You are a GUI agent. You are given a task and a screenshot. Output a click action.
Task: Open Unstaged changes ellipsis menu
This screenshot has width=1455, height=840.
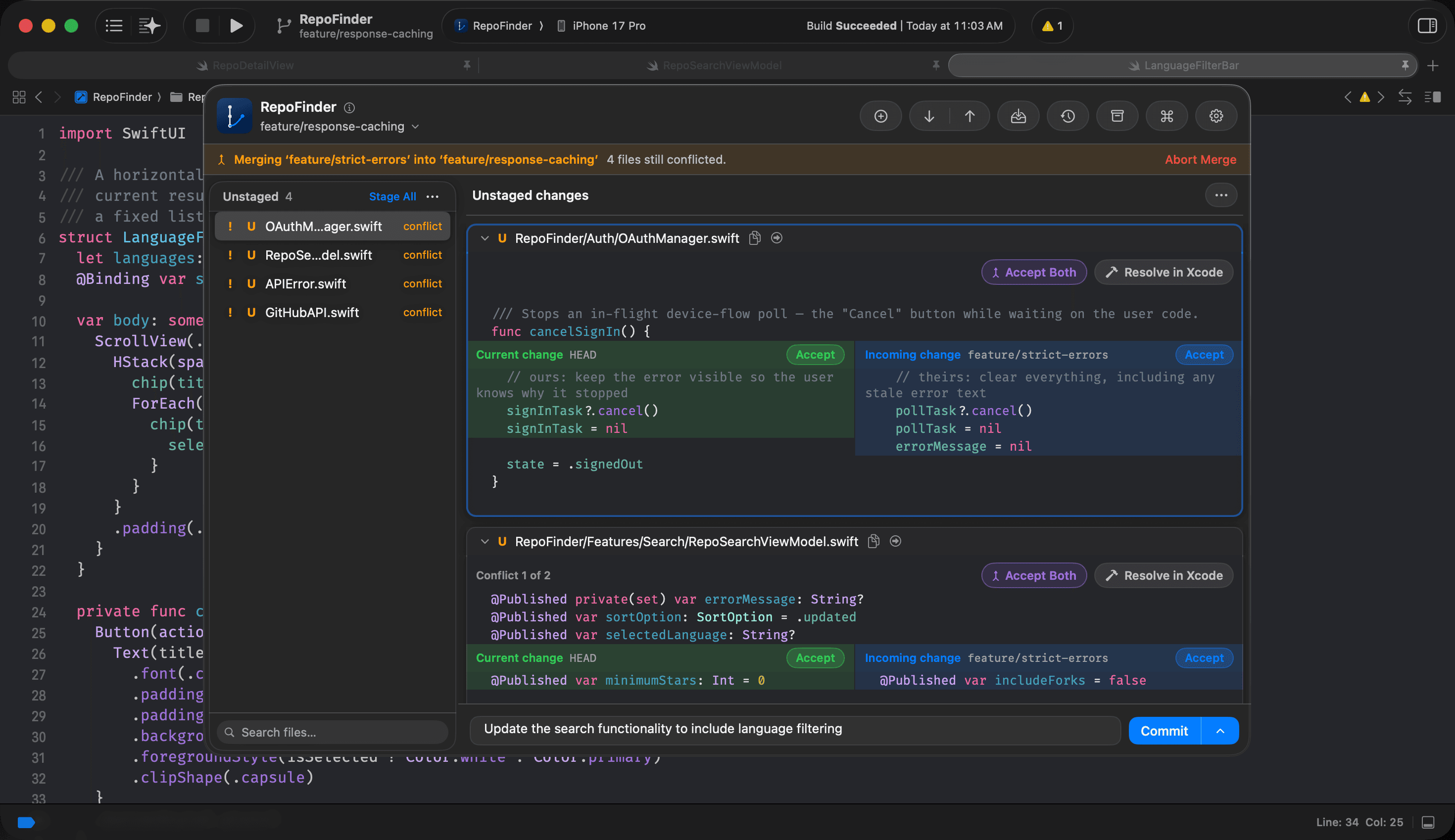coord(1221,195)
